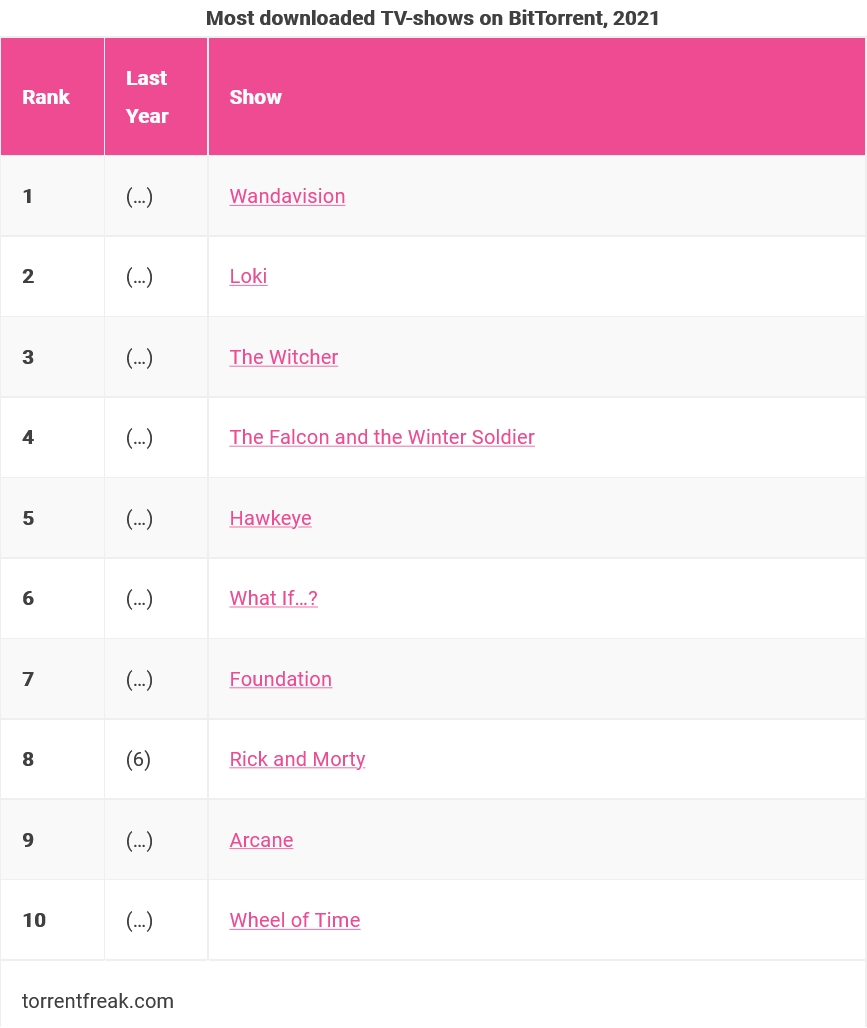The image size is (867, 1028).
Task: Click the torrentfreak.com source text
Action: (x=98, y=1001)
